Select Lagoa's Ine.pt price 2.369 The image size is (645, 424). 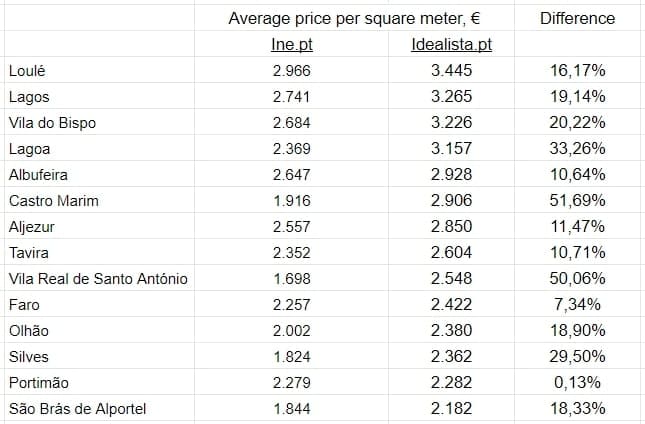291,149
